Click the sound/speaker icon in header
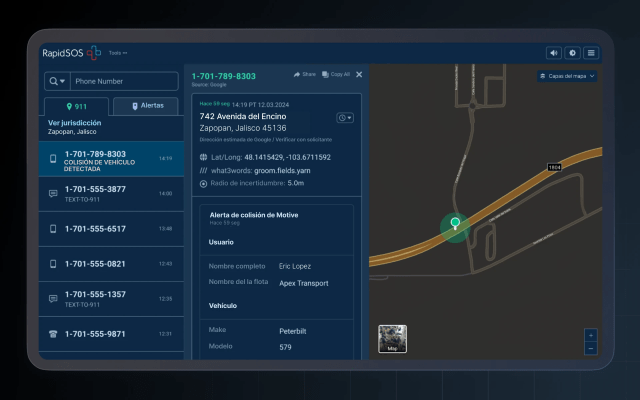640x400 pixels. click(x=553, y=53)
